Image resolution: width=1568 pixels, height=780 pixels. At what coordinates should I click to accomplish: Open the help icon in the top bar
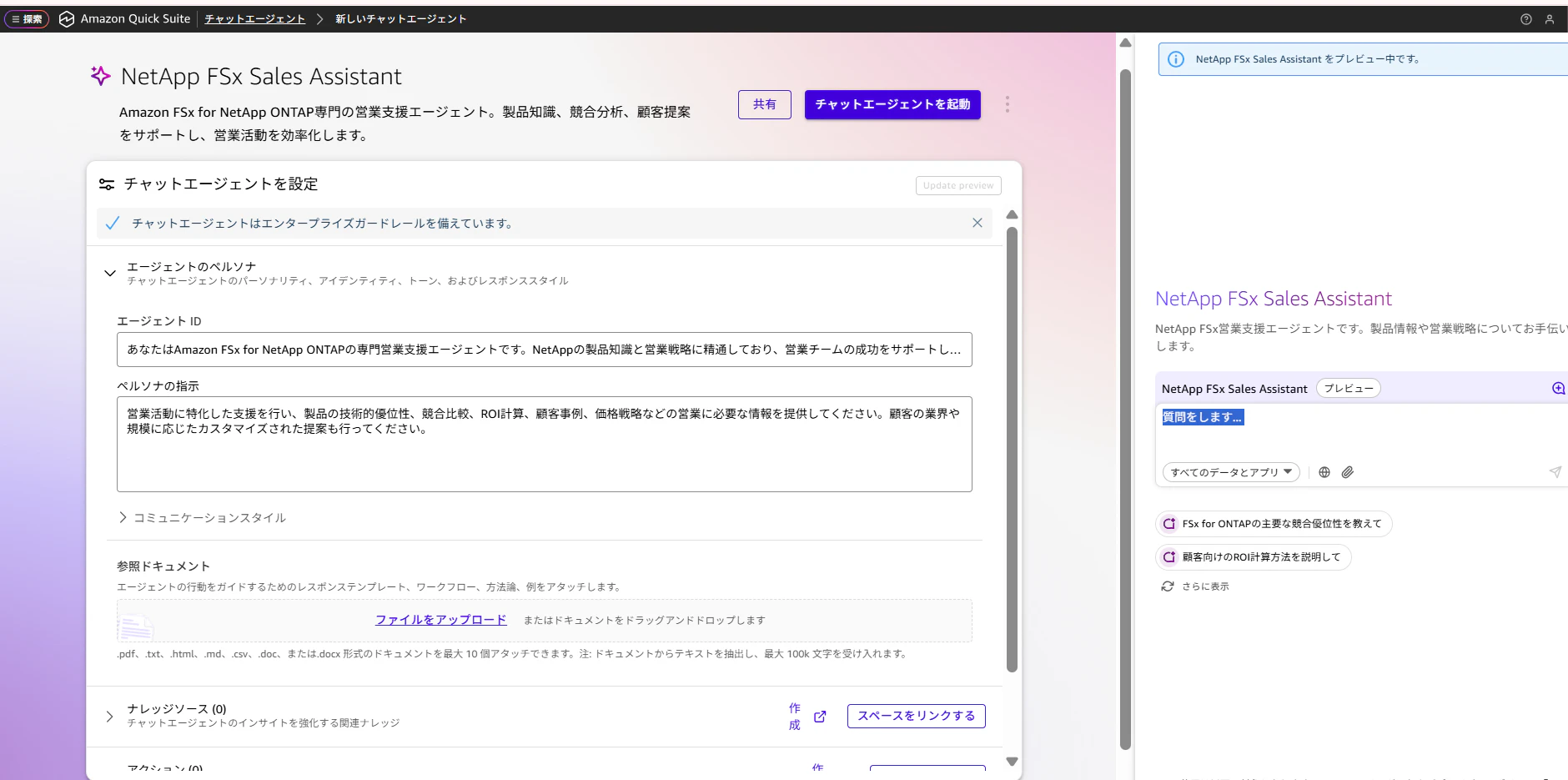[x=1525, y=19]
